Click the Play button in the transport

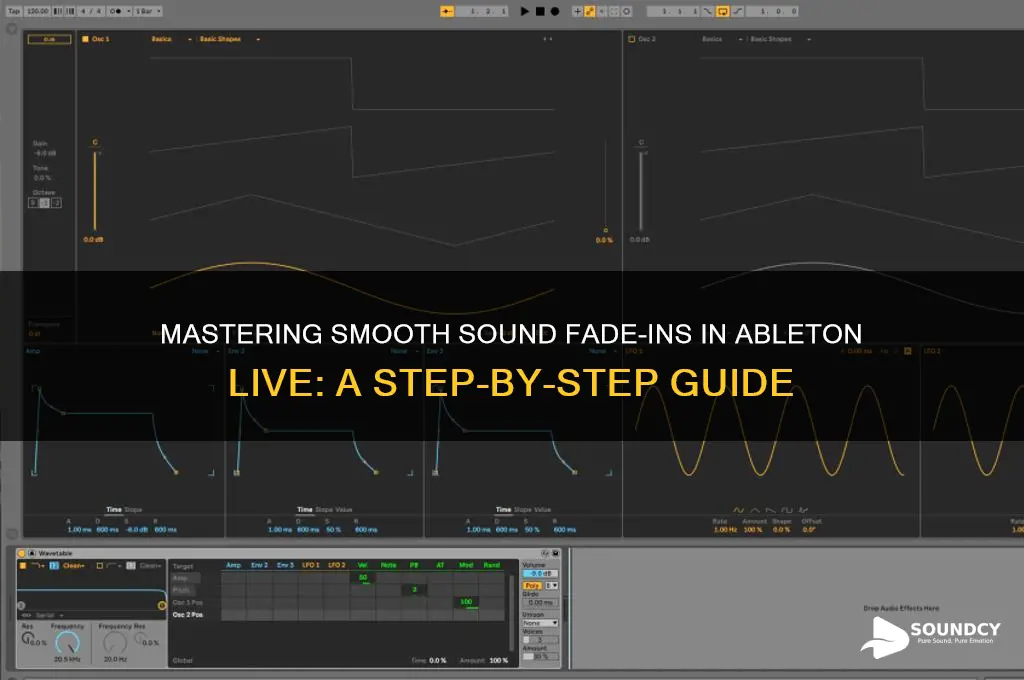[x=524, y=11]
